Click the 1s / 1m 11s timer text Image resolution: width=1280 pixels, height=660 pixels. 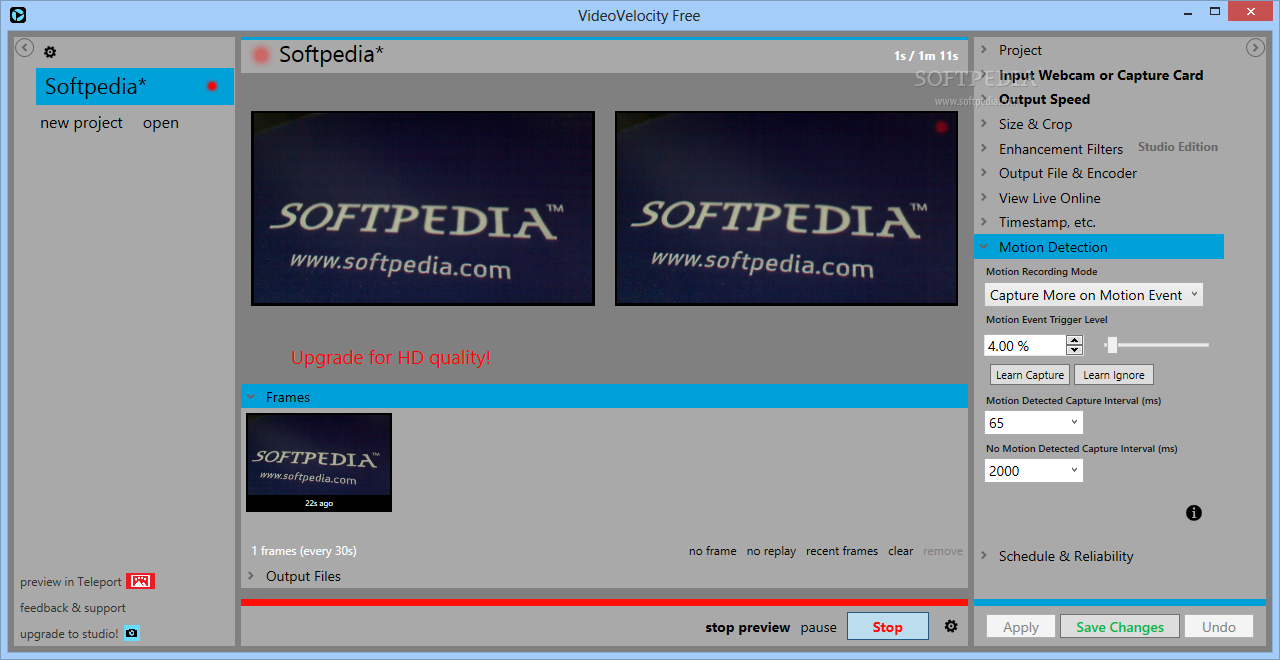point(926,56)
